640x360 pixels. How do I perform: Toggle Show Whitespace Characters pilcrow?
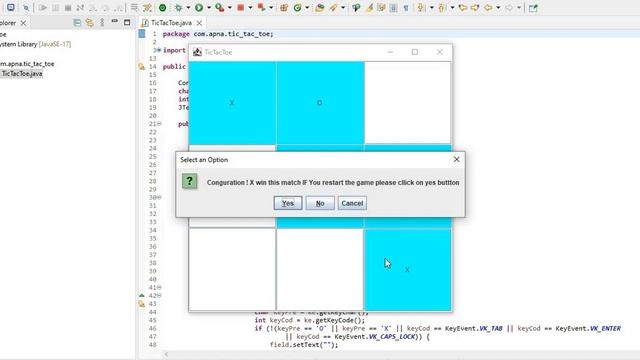[x=406, y=8]
